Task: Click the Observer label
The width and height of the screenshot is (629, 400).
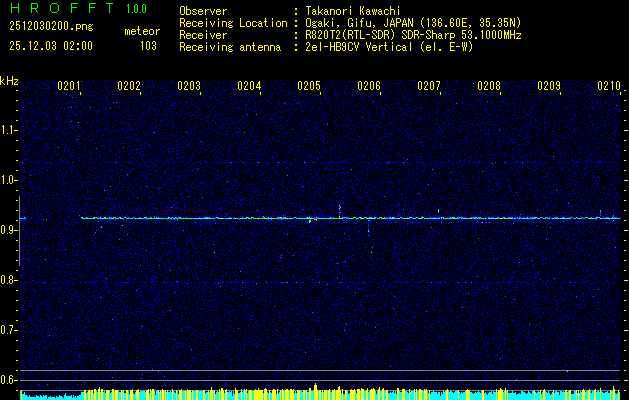Action: [203, 11]
